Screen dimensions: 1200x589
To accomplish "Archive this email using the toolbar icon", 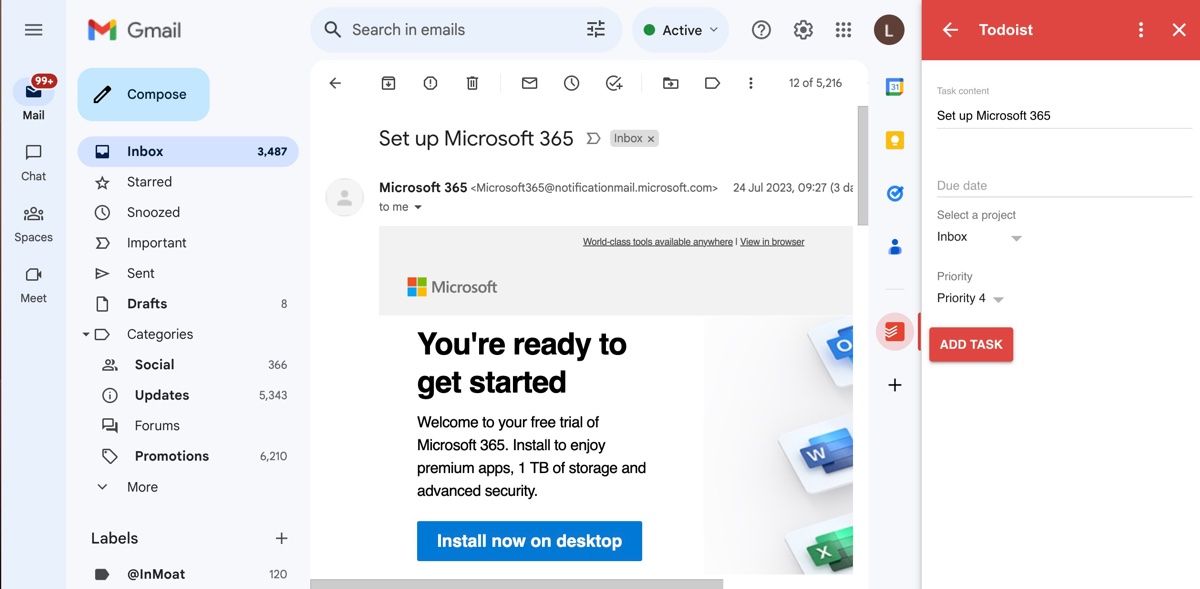I will point(388,83).
